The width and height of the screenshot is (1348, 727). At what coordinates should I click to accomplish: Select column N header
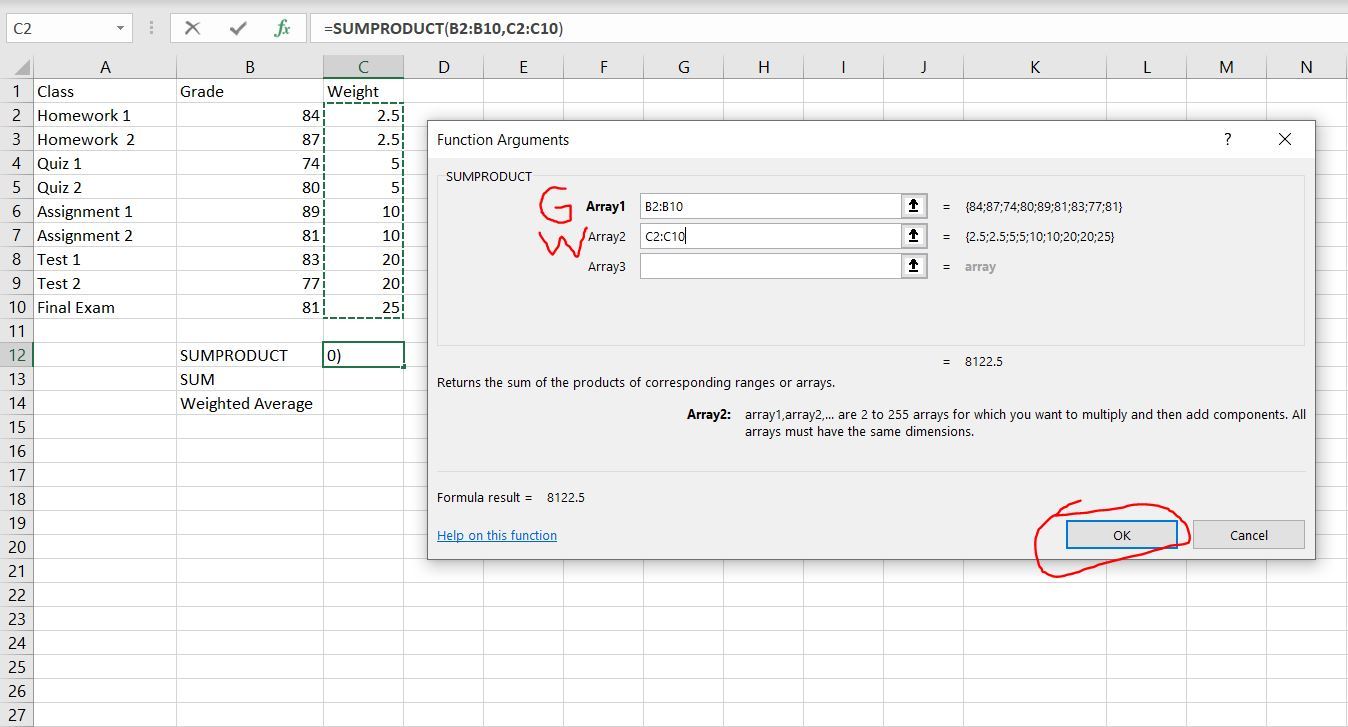(x=1306, y=67)
